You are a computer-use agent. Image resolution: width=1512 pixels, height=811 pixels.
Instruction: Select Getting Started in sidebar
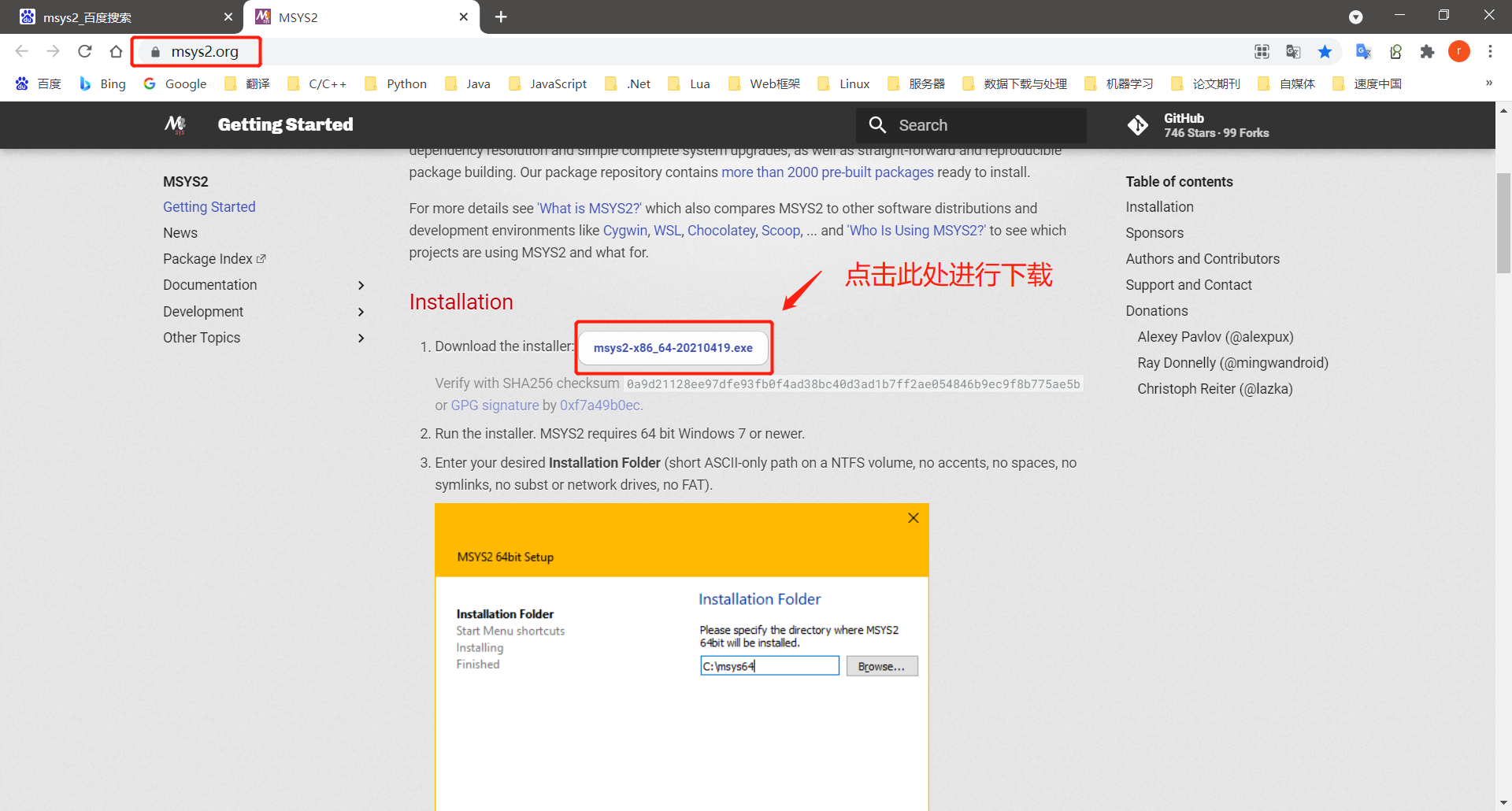(x=209, y=207)
